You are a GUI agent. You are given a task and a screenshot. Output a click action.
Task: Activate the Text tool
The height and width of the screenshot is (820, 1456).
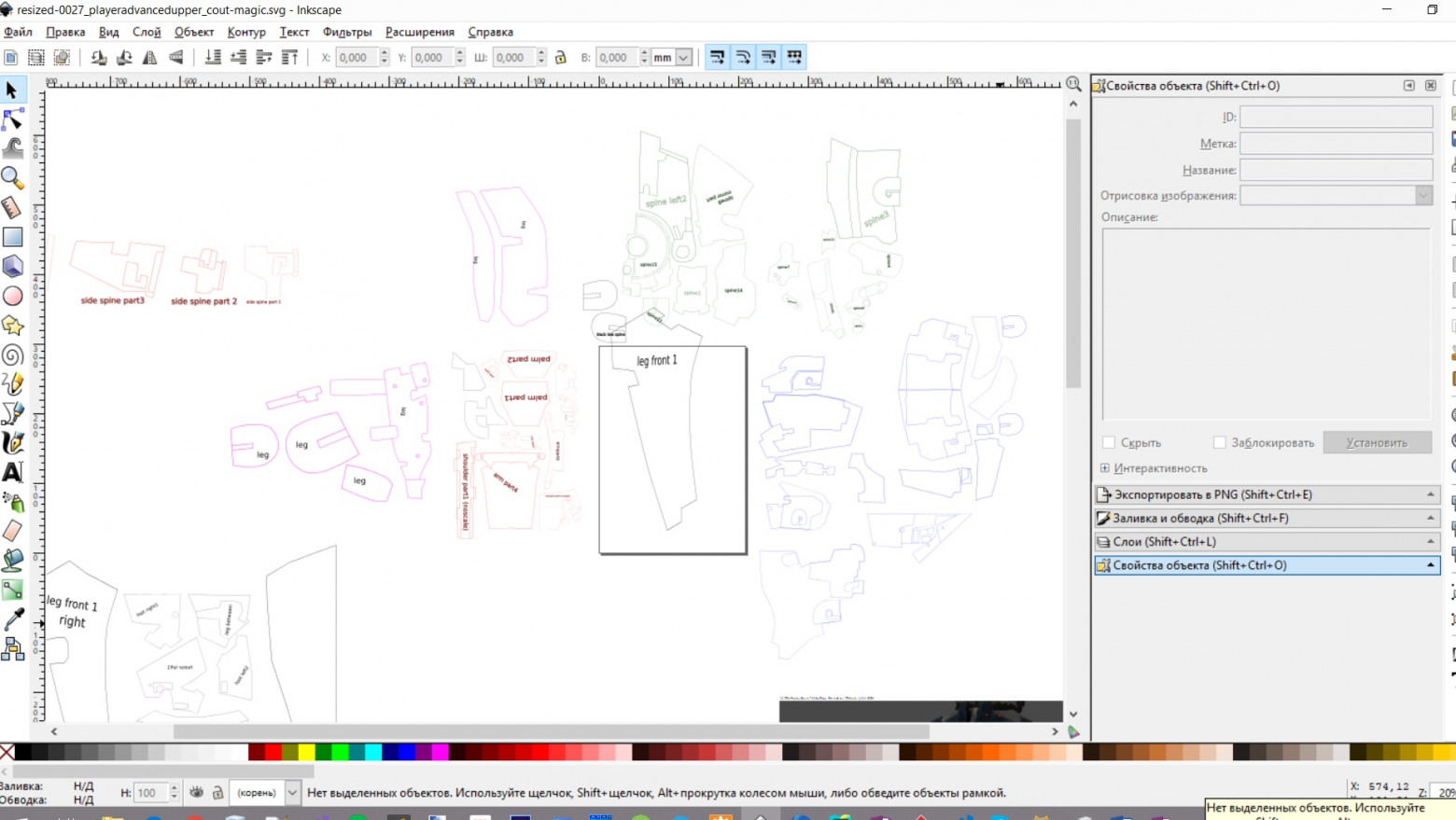click(13, 472)
